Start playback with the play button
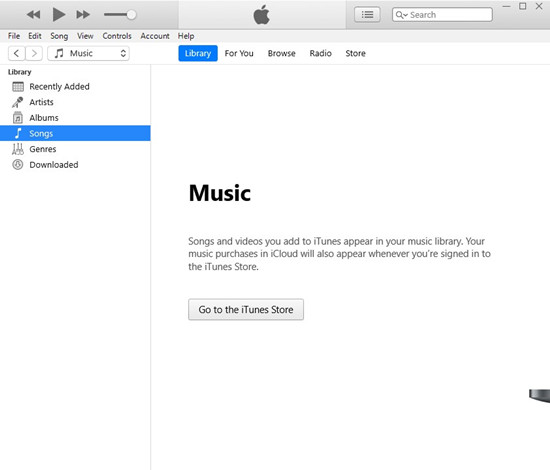This screenshot has height=470, width=550. coord(59,14)
